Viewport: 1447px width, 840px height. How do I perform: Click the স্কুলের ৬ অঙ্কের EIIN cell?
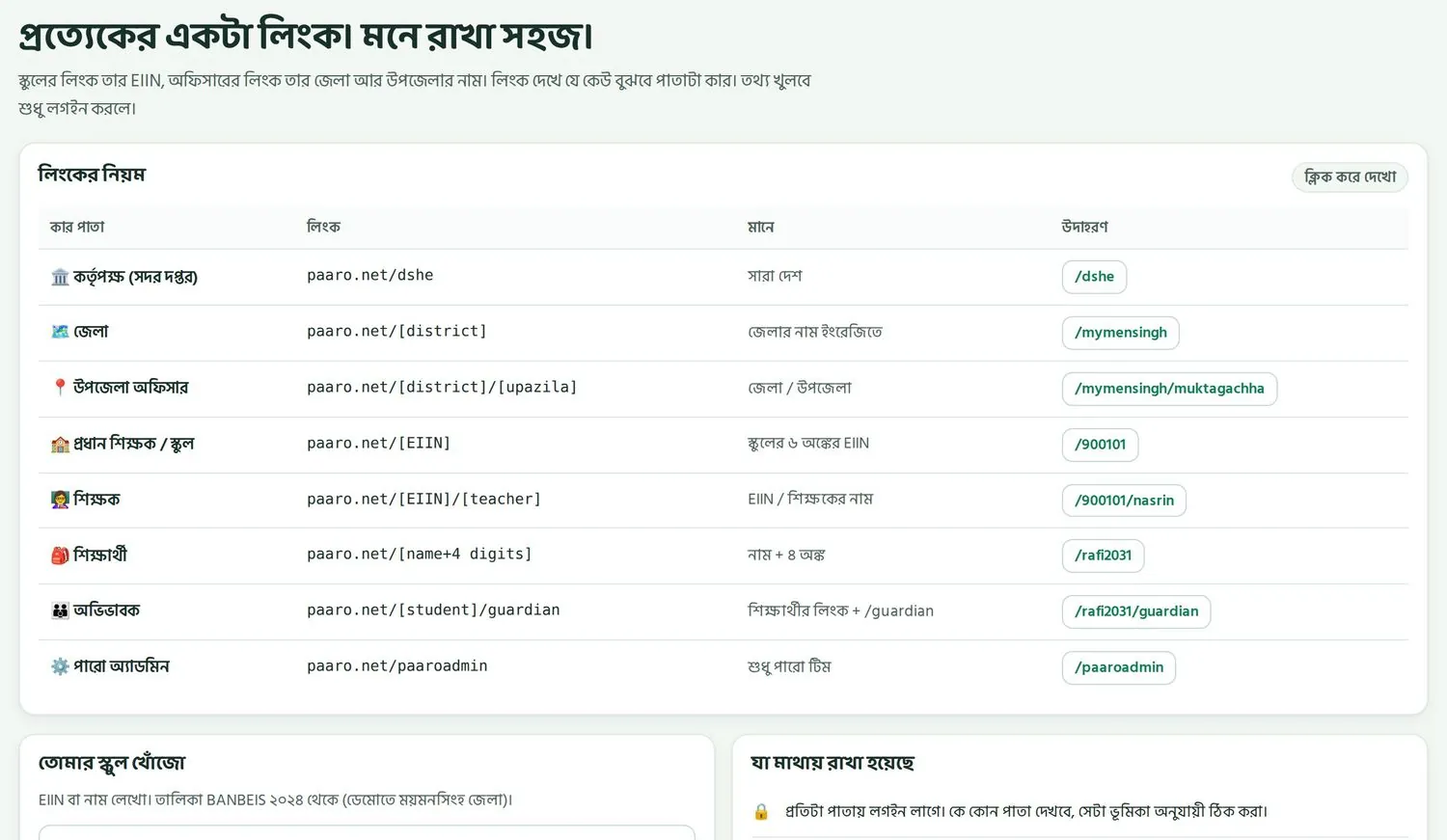coord(808,444)
